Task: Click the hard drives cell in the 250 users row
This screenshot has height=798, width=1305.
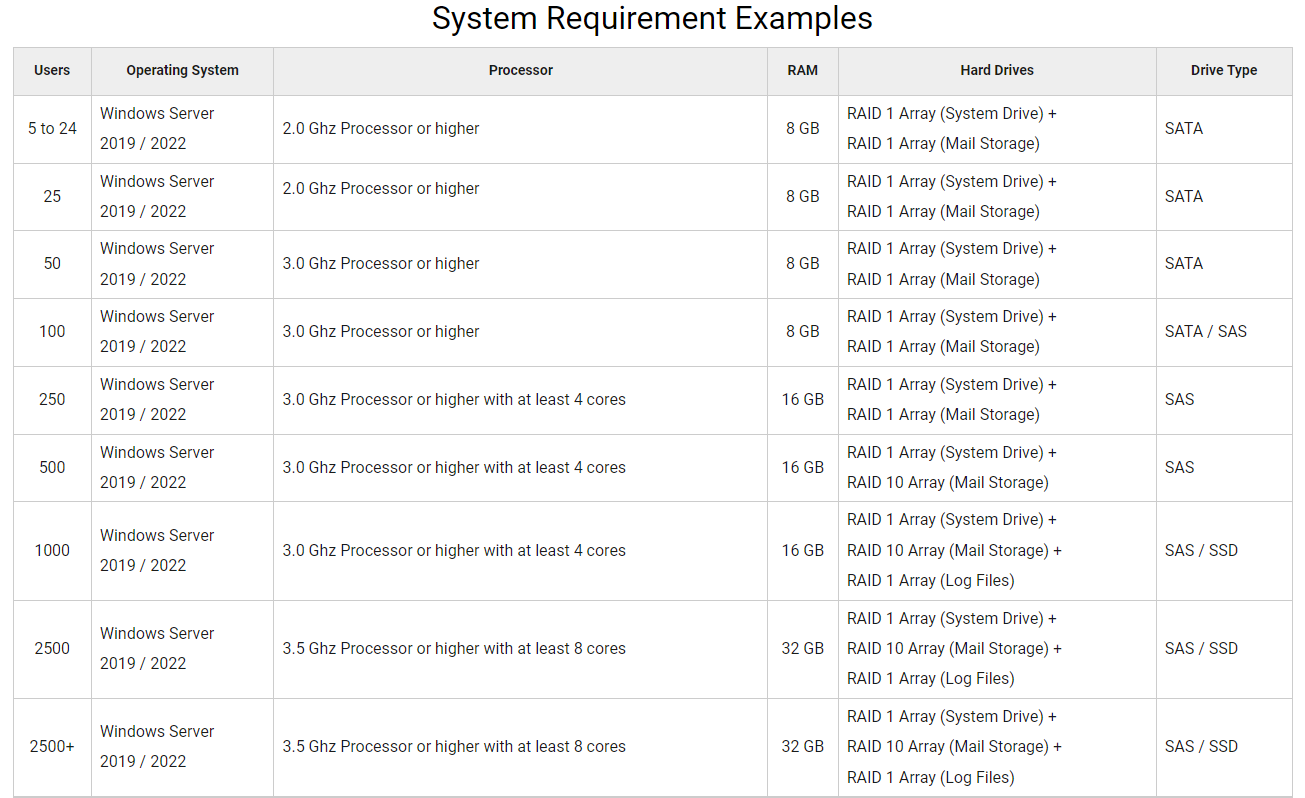Action: pos(997,400)
